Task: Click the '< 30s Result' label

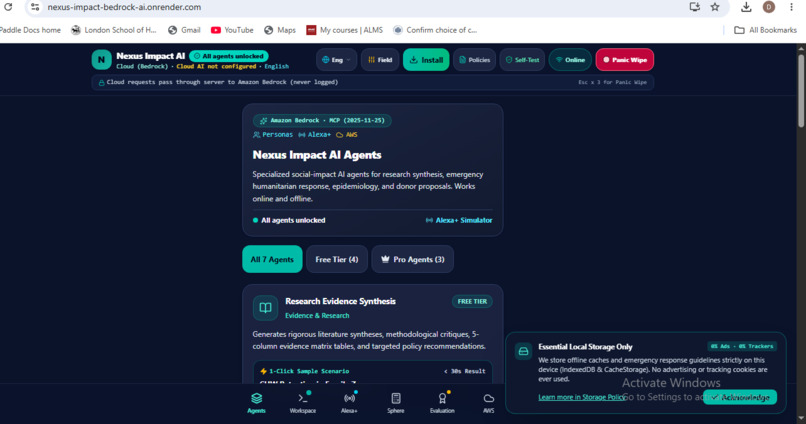Action: (x=465, y=371)
